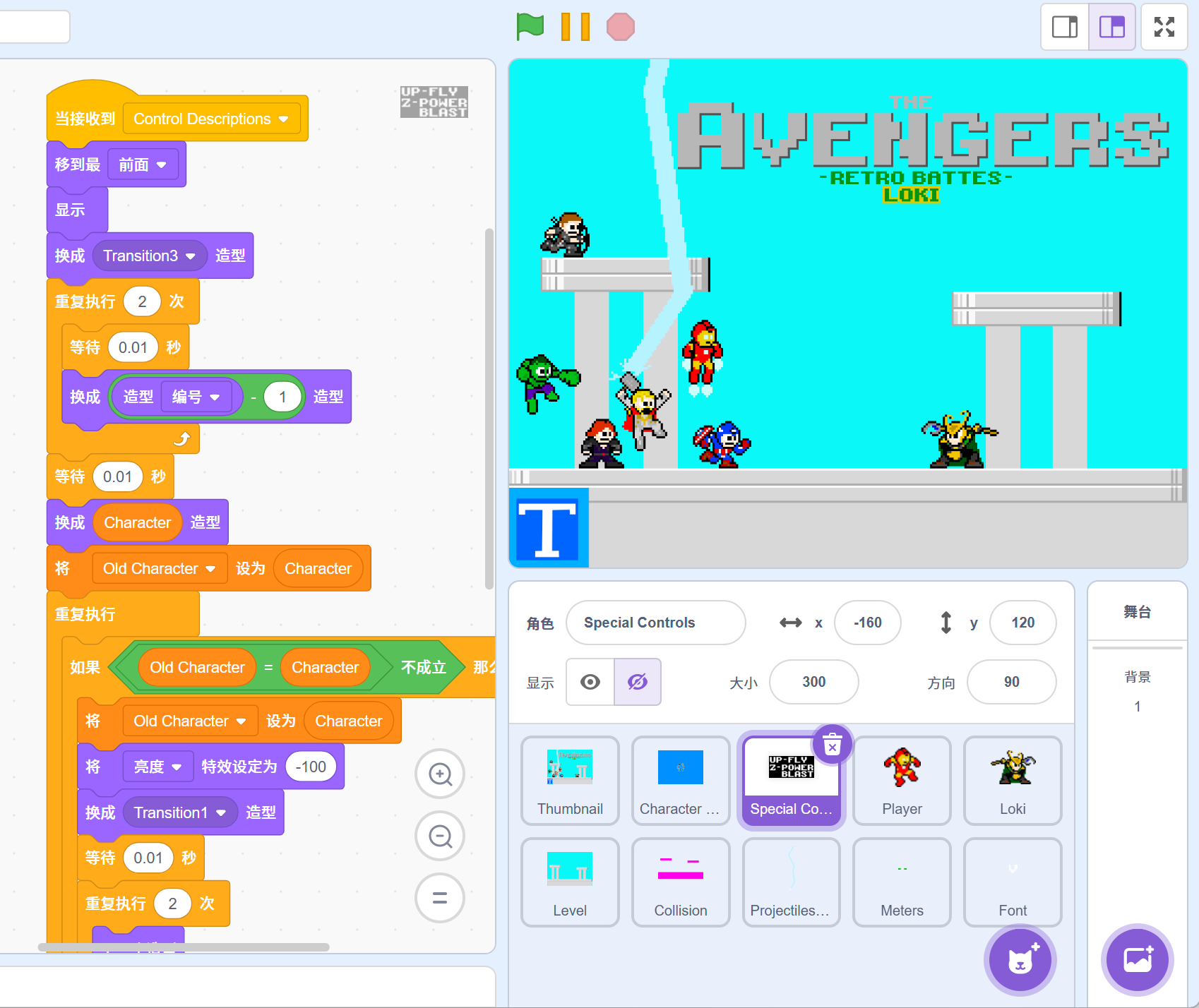The width and height of the screenshot is (1199, 1008).
Task: Zoom out of the code workspace
Action: (440, 836)
